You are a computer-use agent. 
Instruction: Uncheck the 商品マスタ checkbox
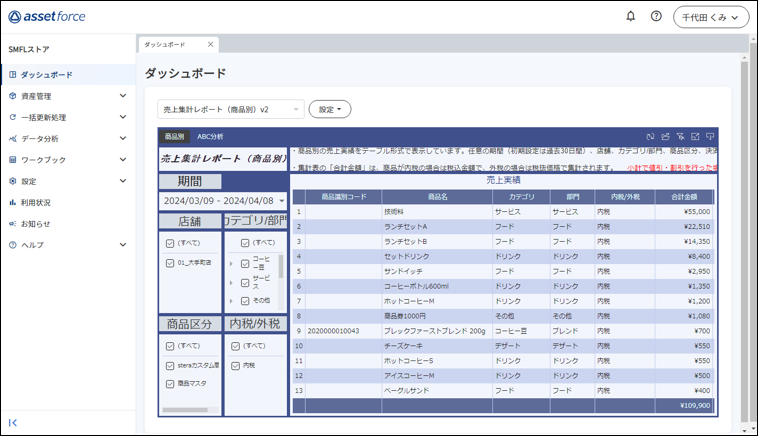click(170, 384)
